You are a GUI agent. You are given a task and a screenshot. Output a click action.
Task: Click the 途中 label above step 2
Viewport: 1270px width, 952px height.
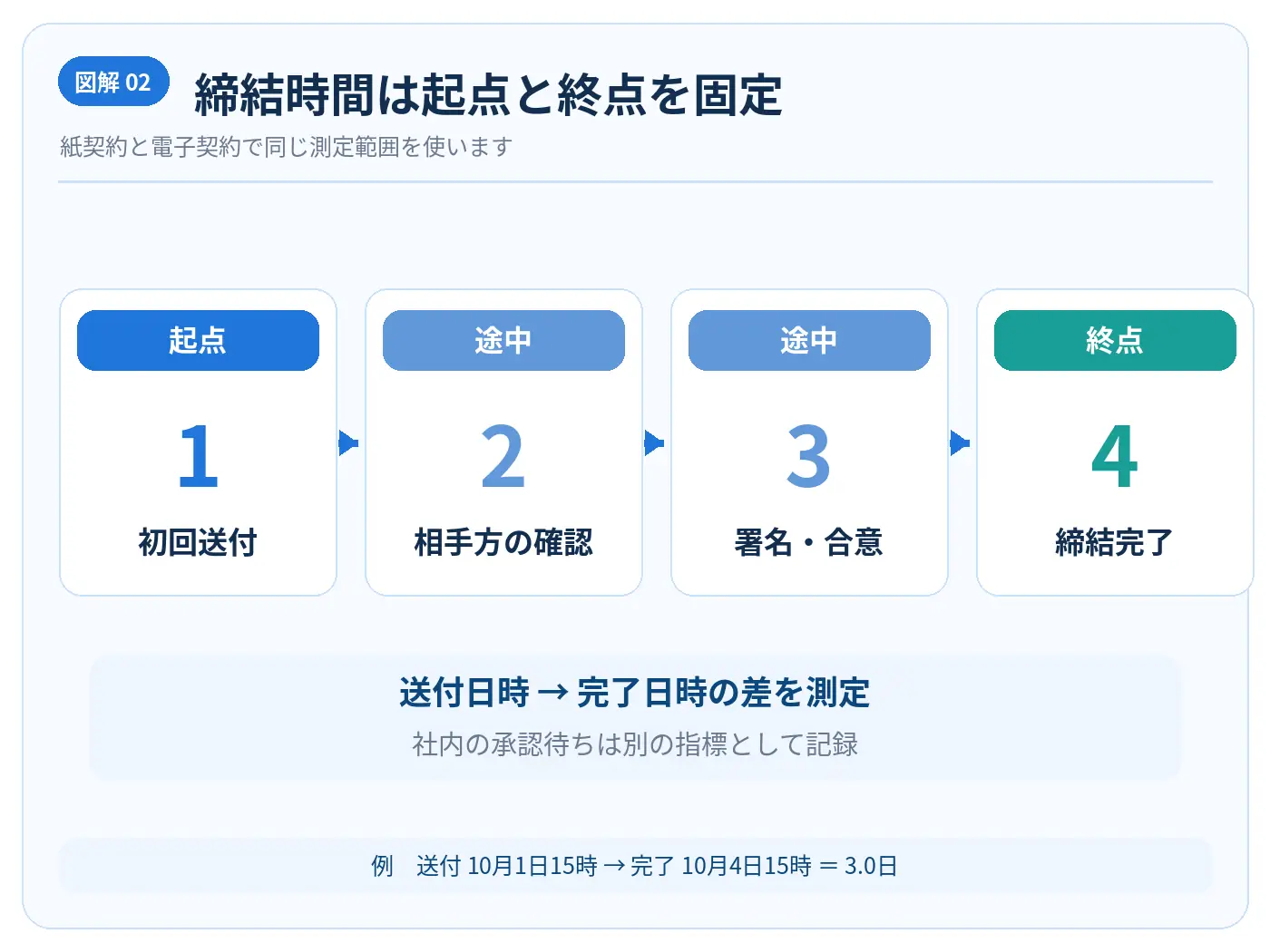(x=503, y=340)
